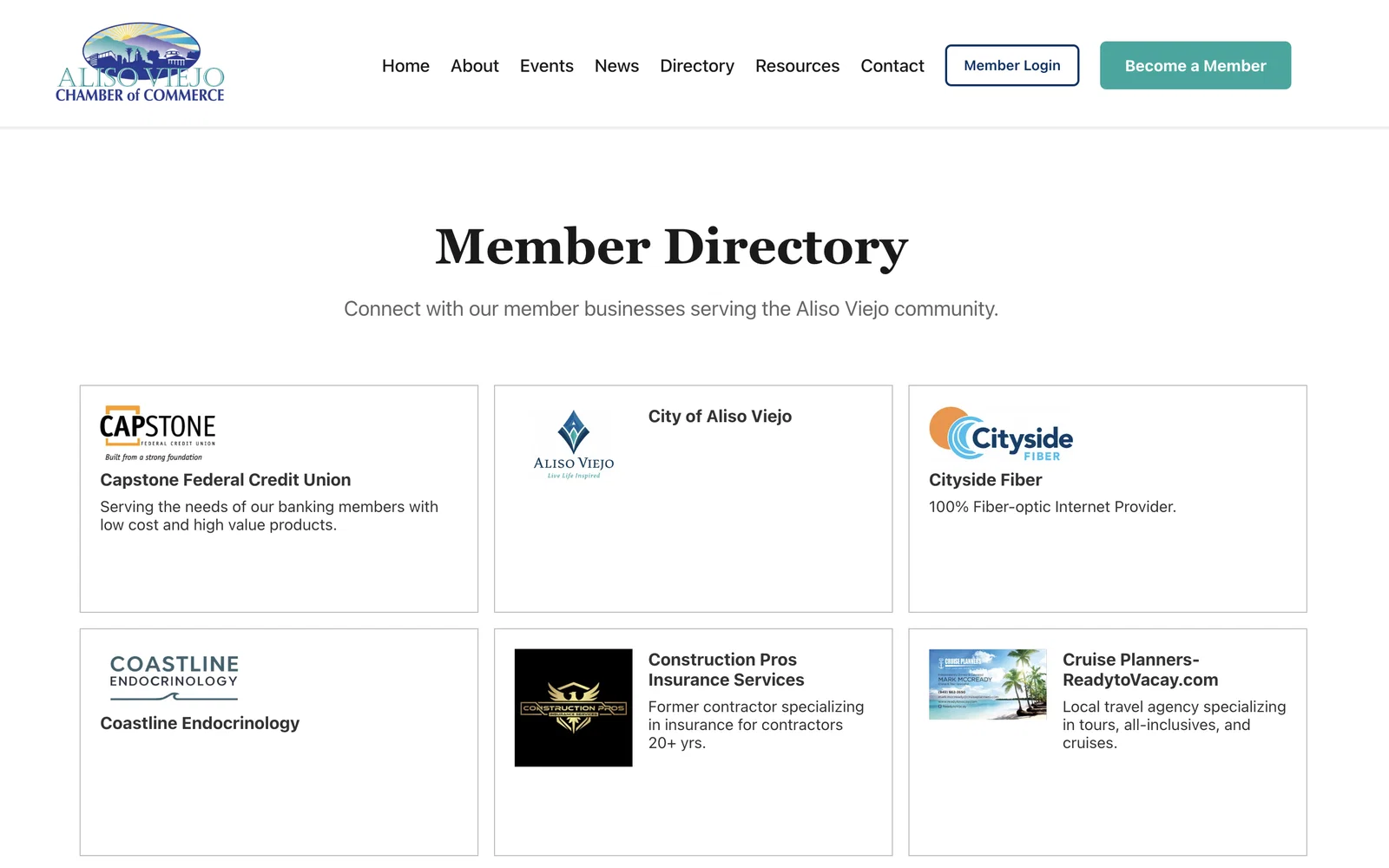Click the "Former contractor specializing" description text

point(756,725)
